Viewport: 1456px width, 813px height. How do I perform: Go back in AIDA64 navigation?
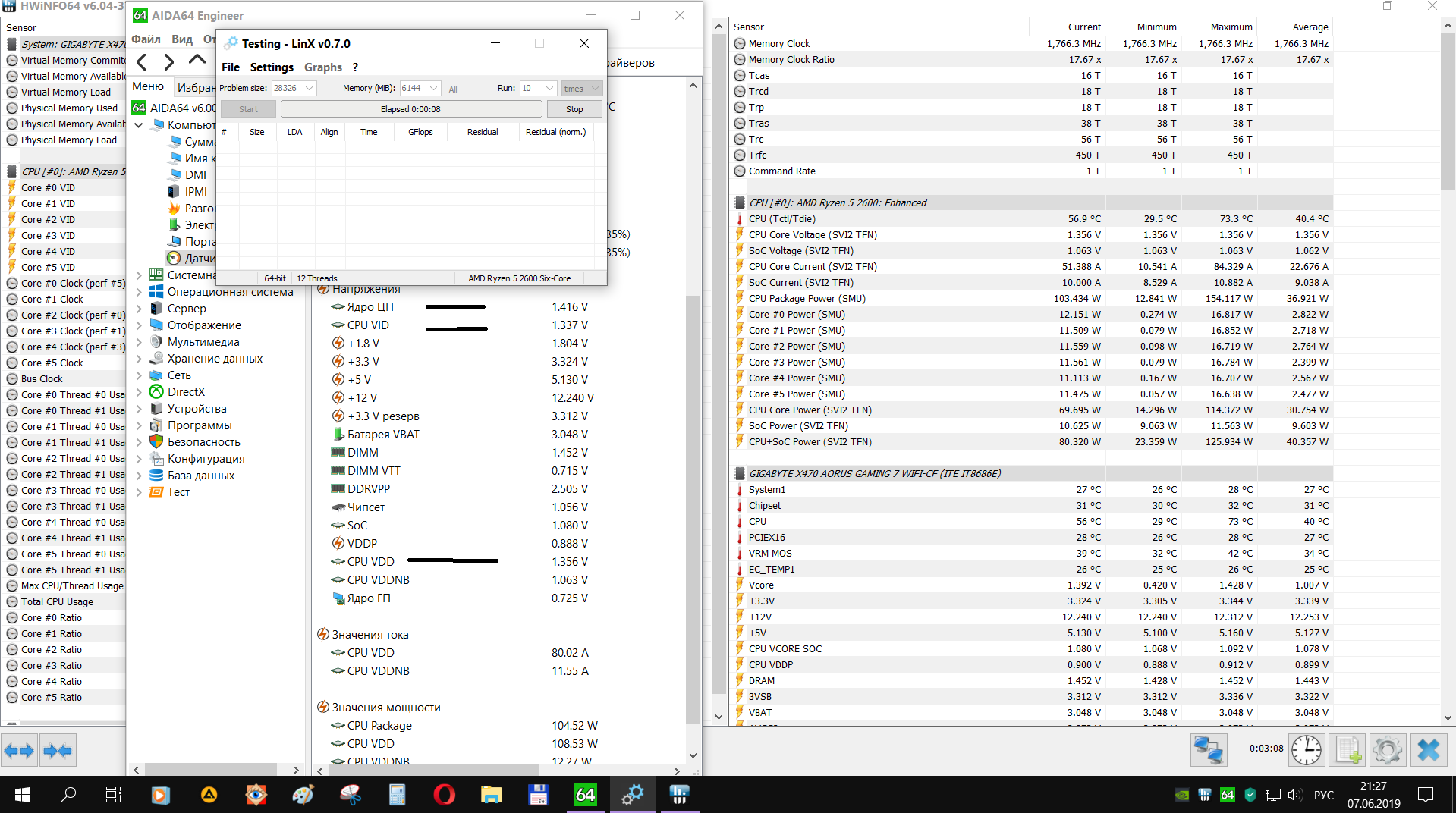(x=141, y=62)
